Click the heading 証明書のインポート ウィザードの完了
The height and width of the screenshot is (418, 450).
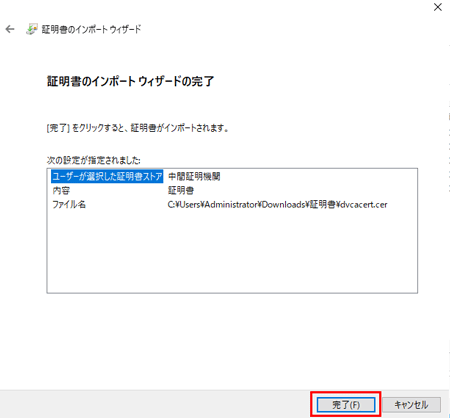click(x=130, y=81)
